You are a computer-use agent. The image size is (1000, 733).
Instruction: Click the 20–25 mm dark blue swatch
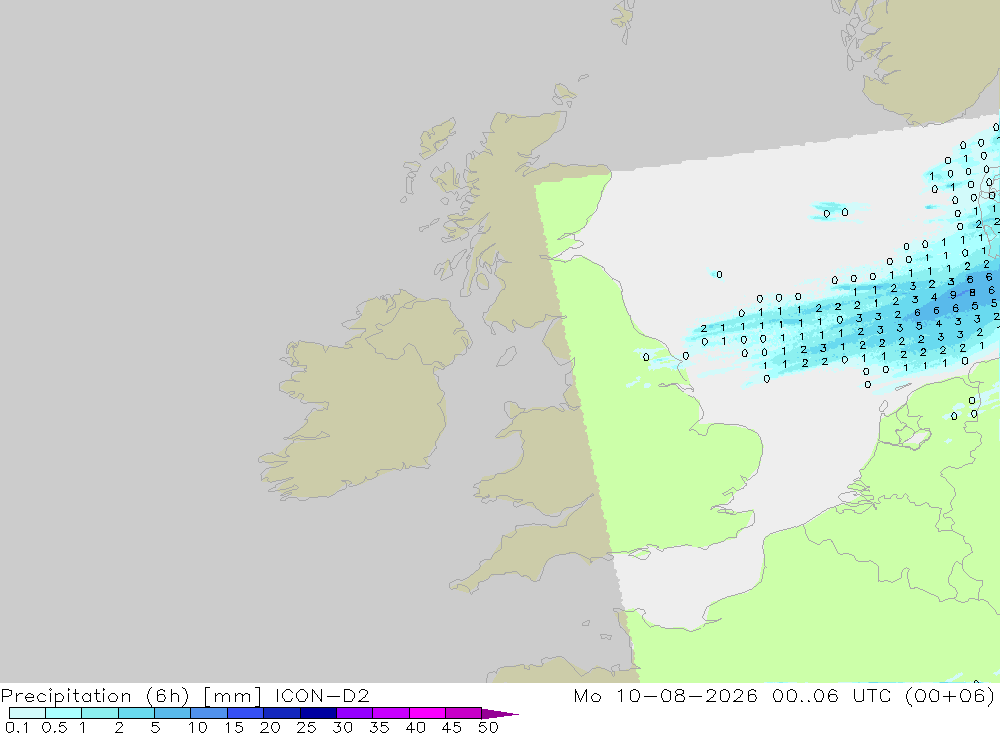(281, 713)
